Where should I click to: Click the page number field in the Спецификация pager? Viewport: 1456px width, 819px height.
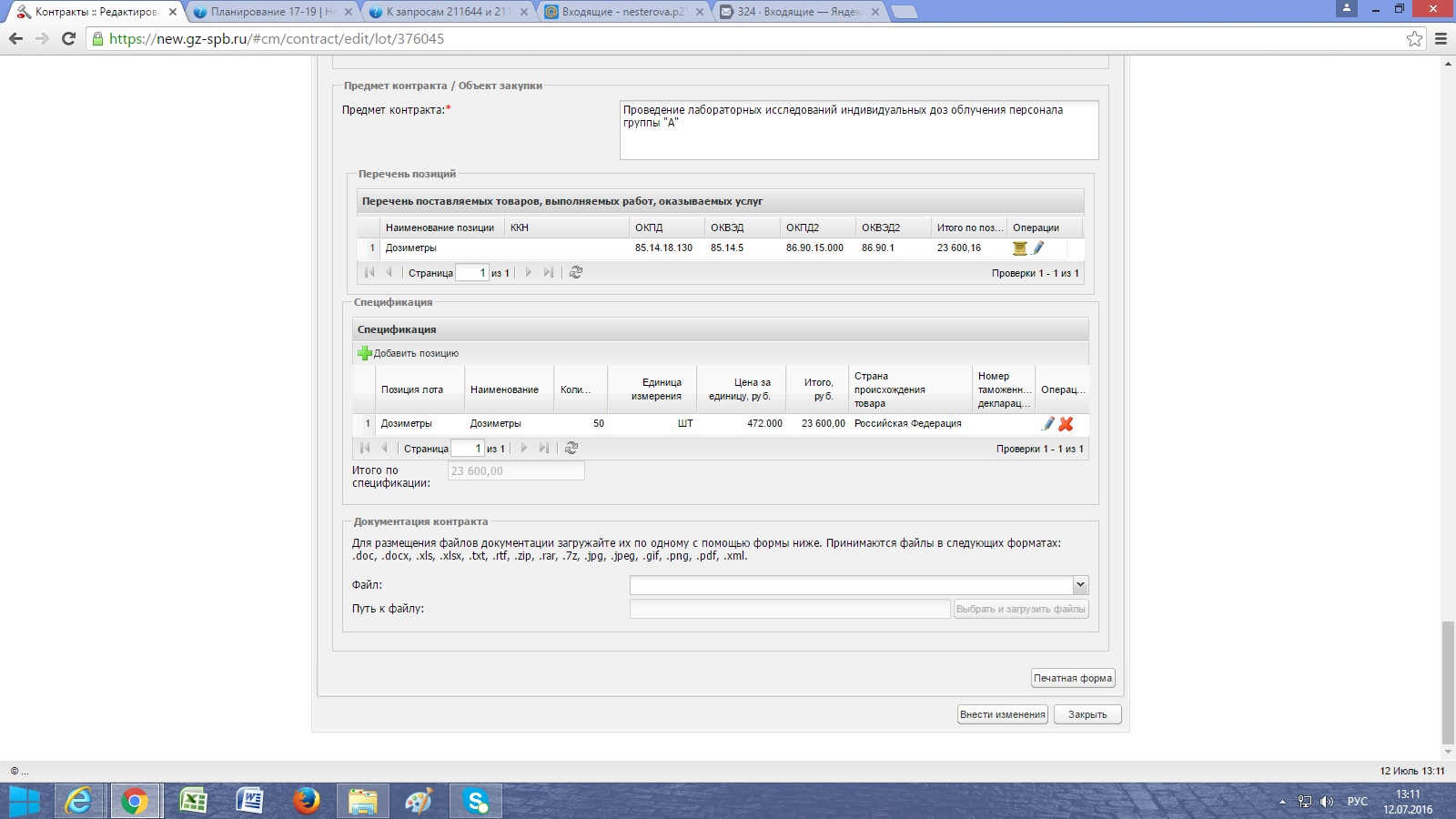[x=467, y=448]
